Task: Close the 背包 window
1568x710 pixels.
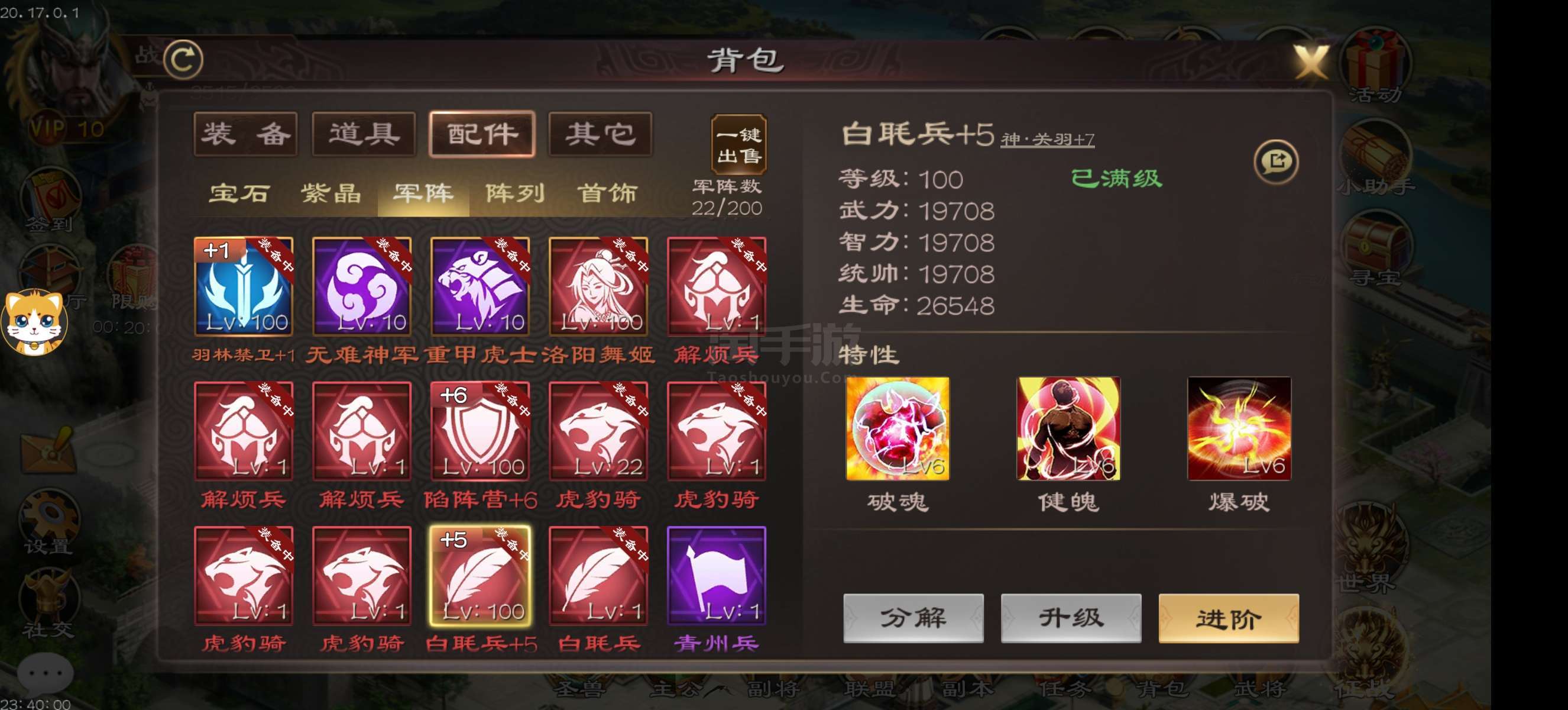Action: pos(1310,62)
